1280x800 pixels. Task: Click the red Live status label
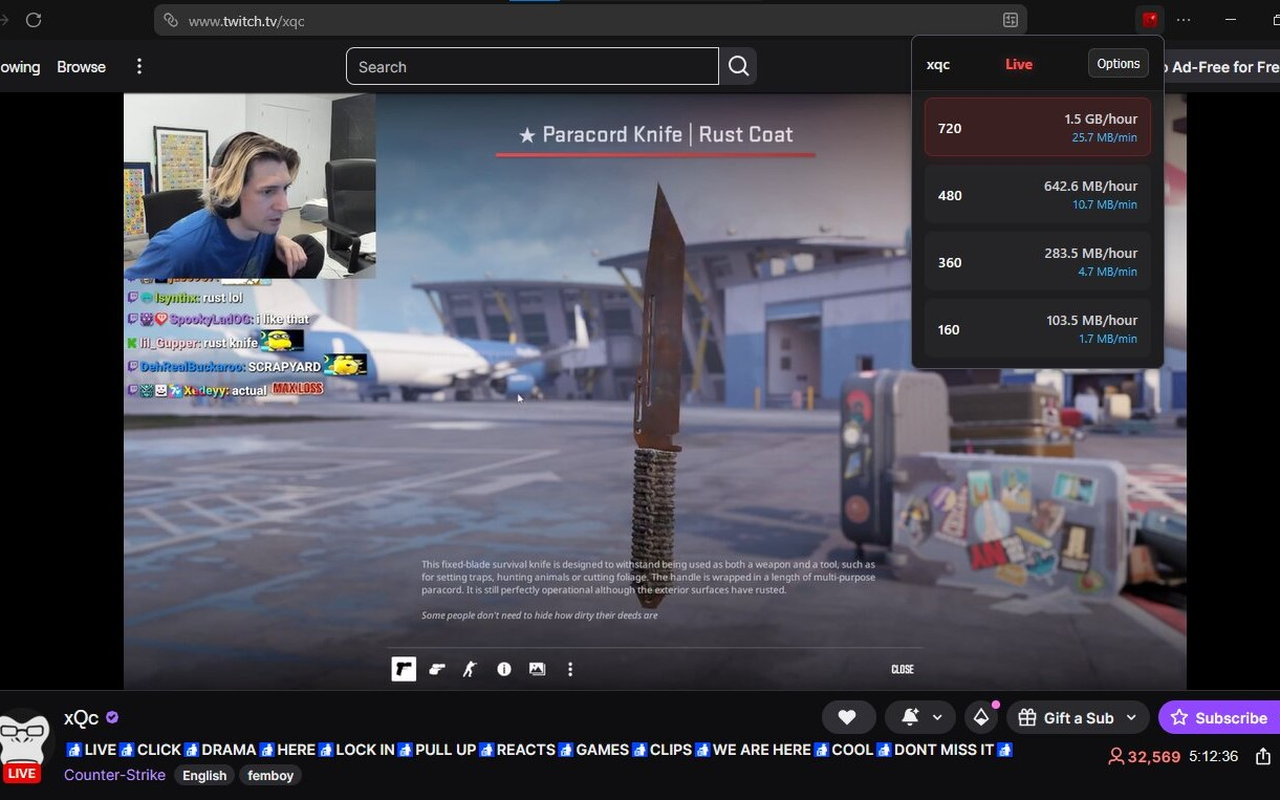[x=1019, y=64]
